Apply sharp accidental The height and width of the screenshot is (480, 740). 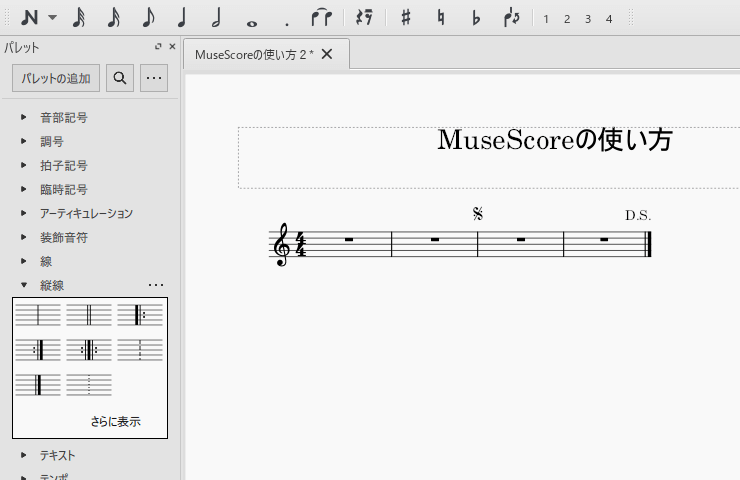point(405,18)
